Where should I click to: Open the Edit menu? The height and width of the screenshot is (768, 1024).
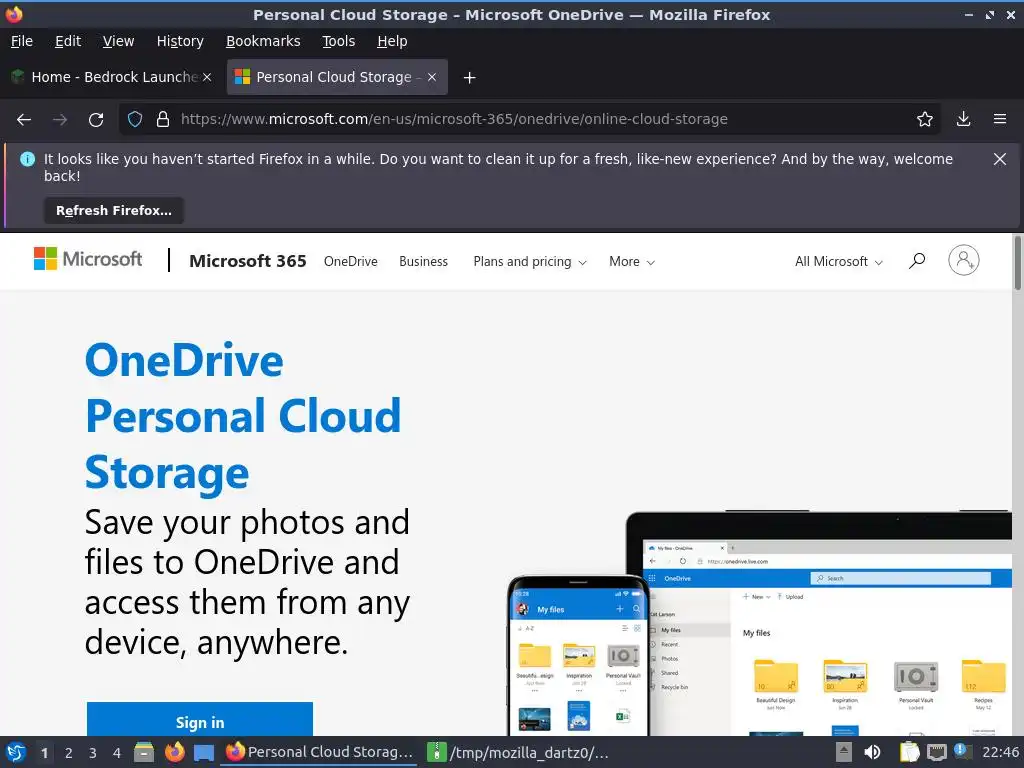click(x=68, y=41)
